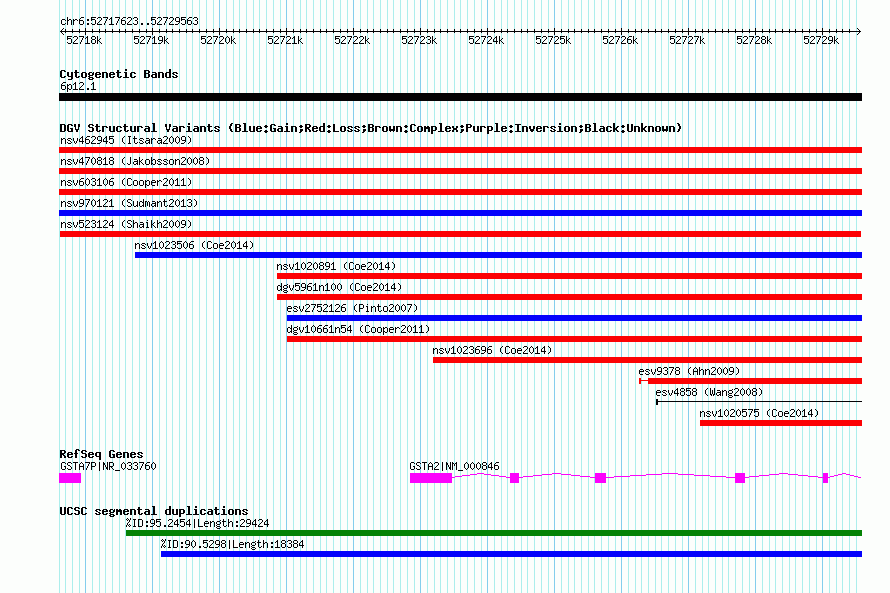Select the 52729k ruler tick label
Image resolution: width=890 pixels, height=593 pixels.
click(x=821, y=40)
